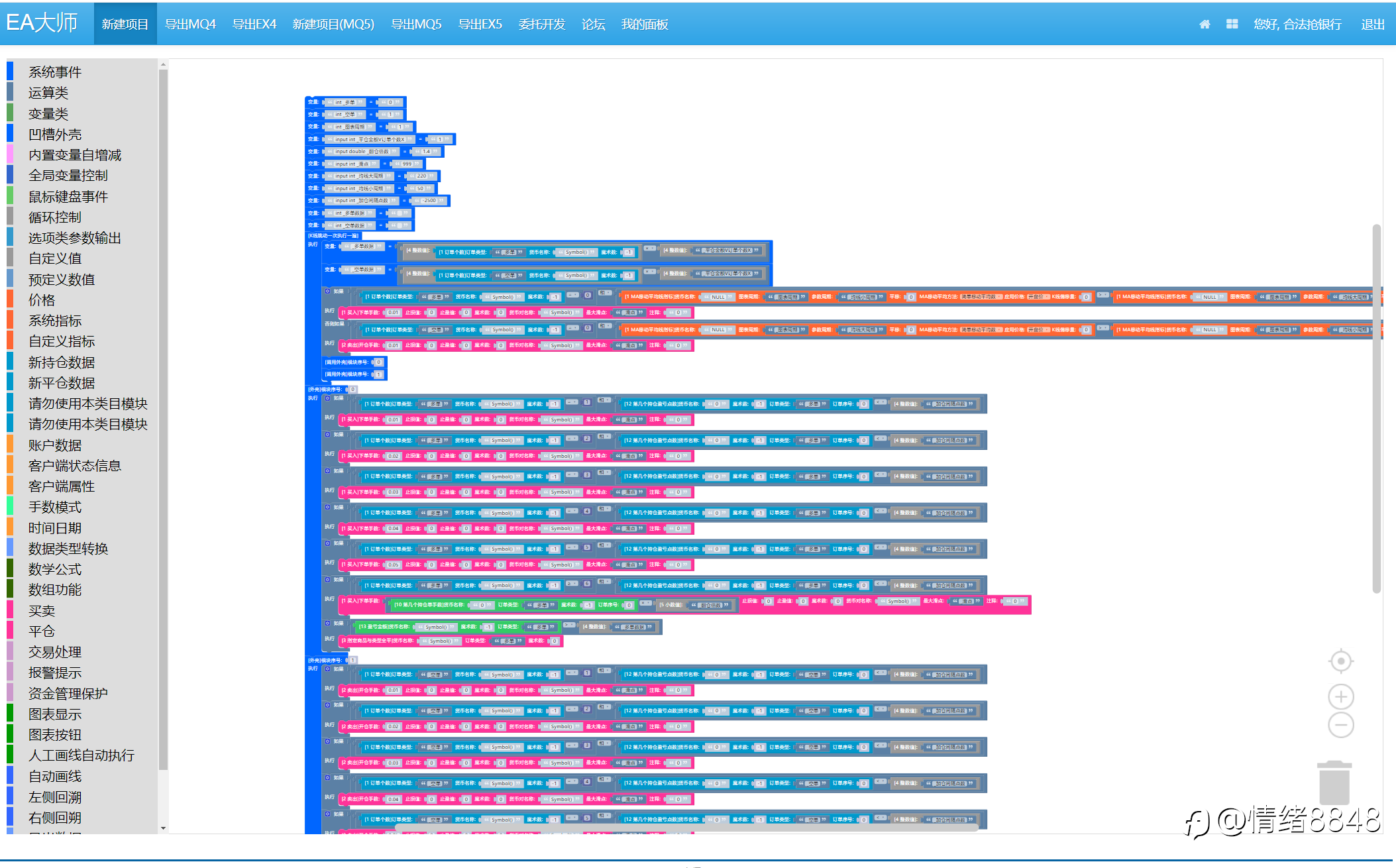Expand 内置变量自增减 category
The width and height of the screenshot is (1396, 868).
(75, 155)
